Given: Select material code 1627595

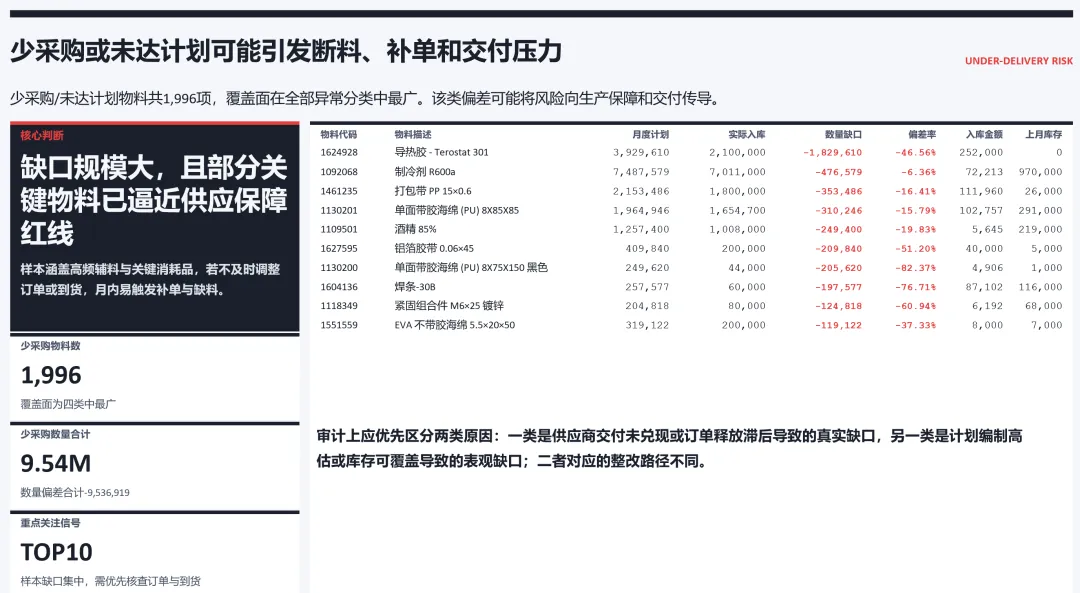Looking at the screenshot, I should click(339, 248).
